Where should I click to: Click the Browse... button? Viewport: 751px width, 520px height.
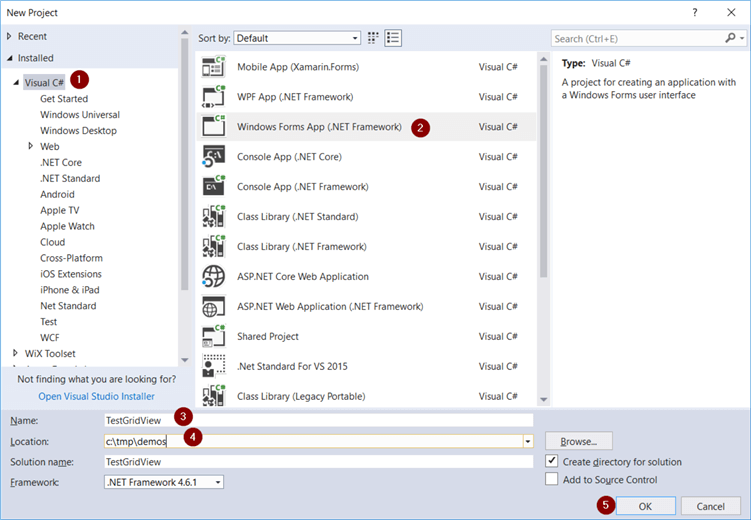pos(579,441)
